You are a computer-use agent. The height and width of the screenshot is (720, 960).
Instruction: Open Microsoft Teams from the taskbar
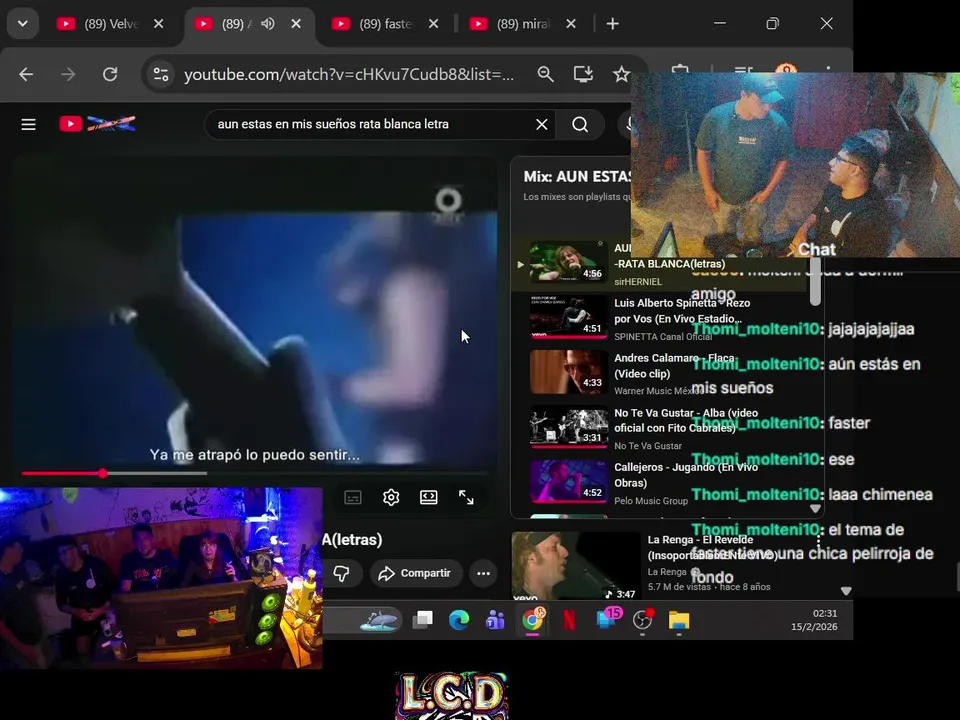click(495, 621)
